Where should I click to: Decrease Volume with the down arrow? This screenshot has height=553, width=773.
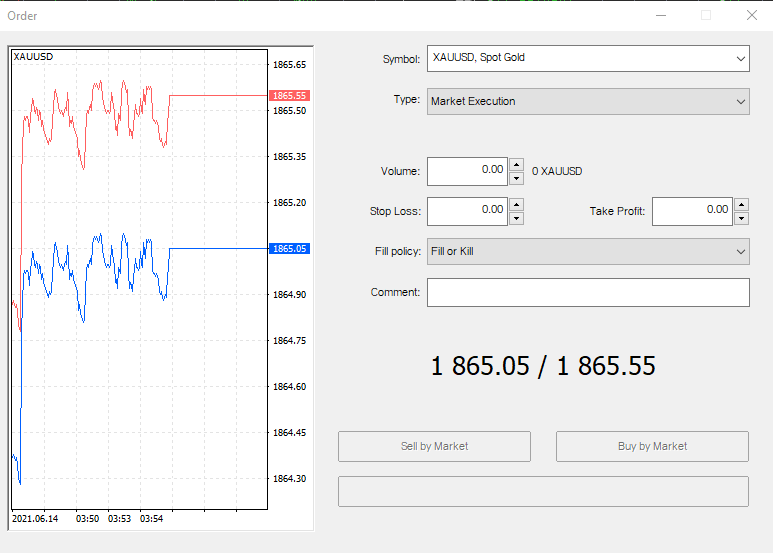pos(516,178)
